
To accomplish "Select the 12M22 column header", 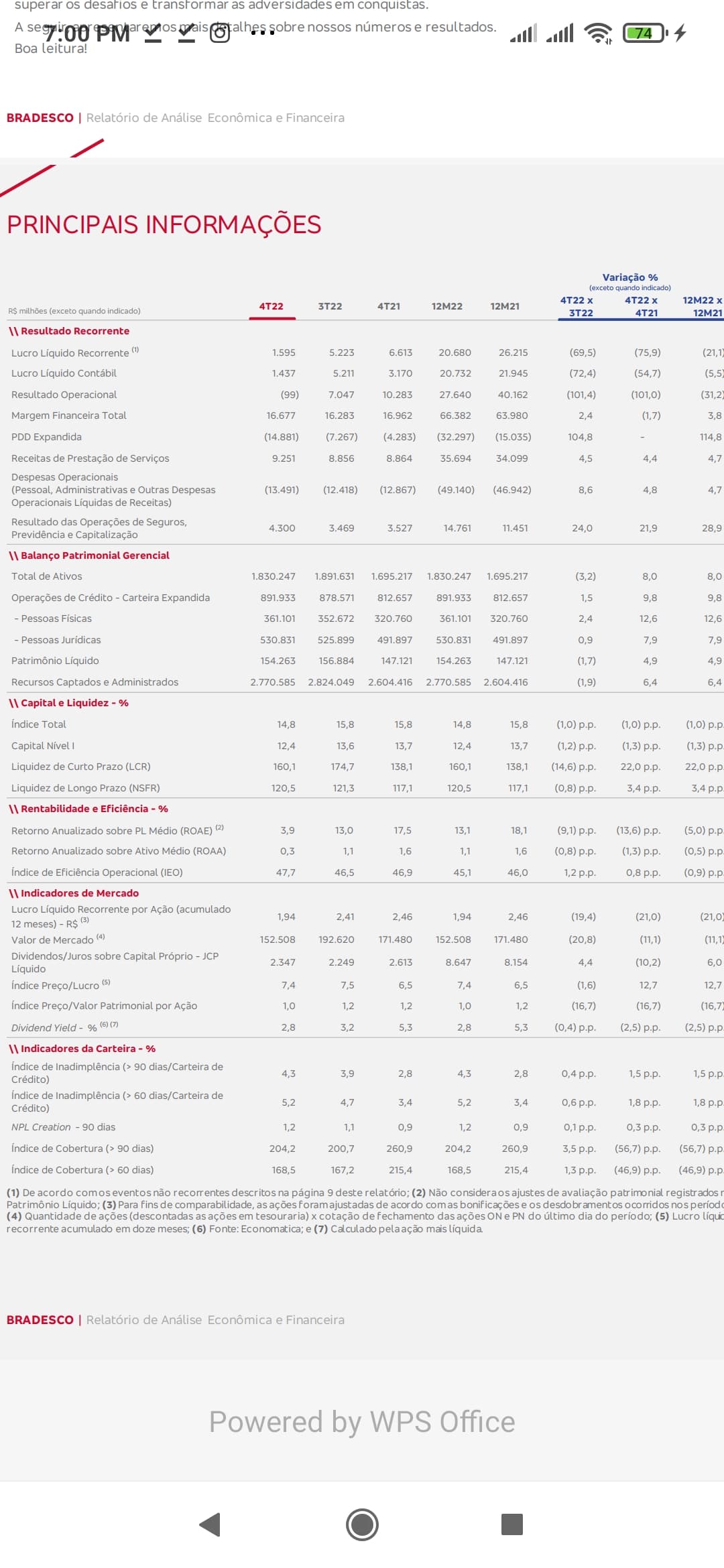I will 446,306.
